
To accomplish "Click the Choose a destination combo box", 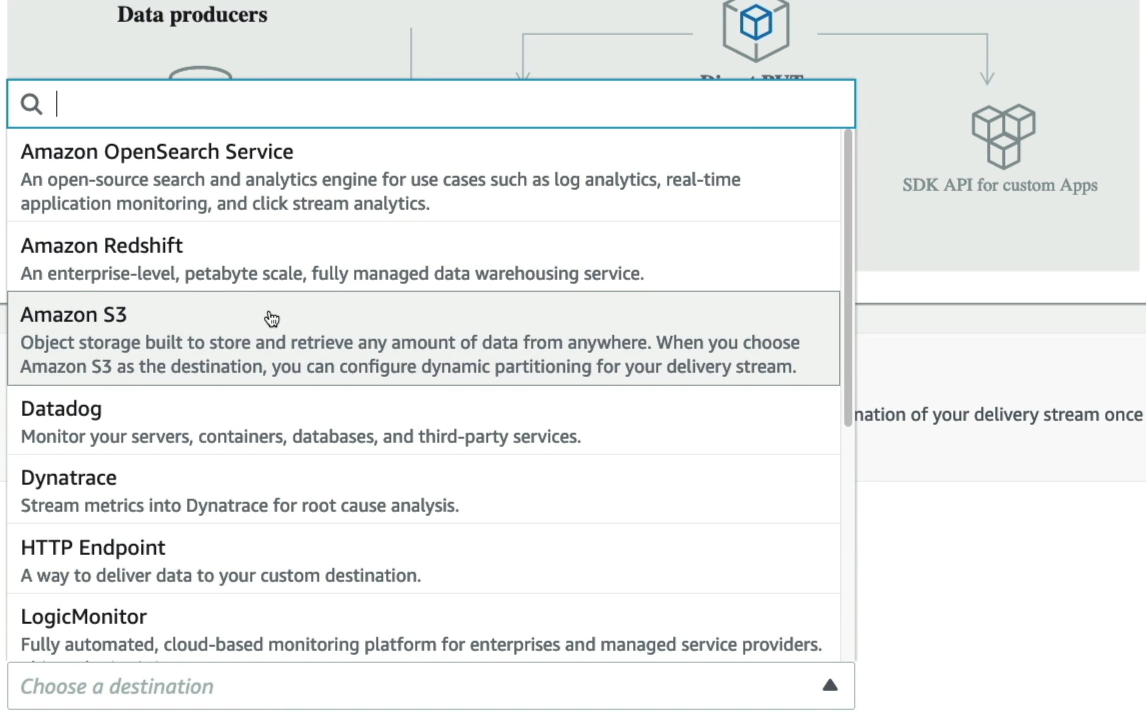I will 431,686.
